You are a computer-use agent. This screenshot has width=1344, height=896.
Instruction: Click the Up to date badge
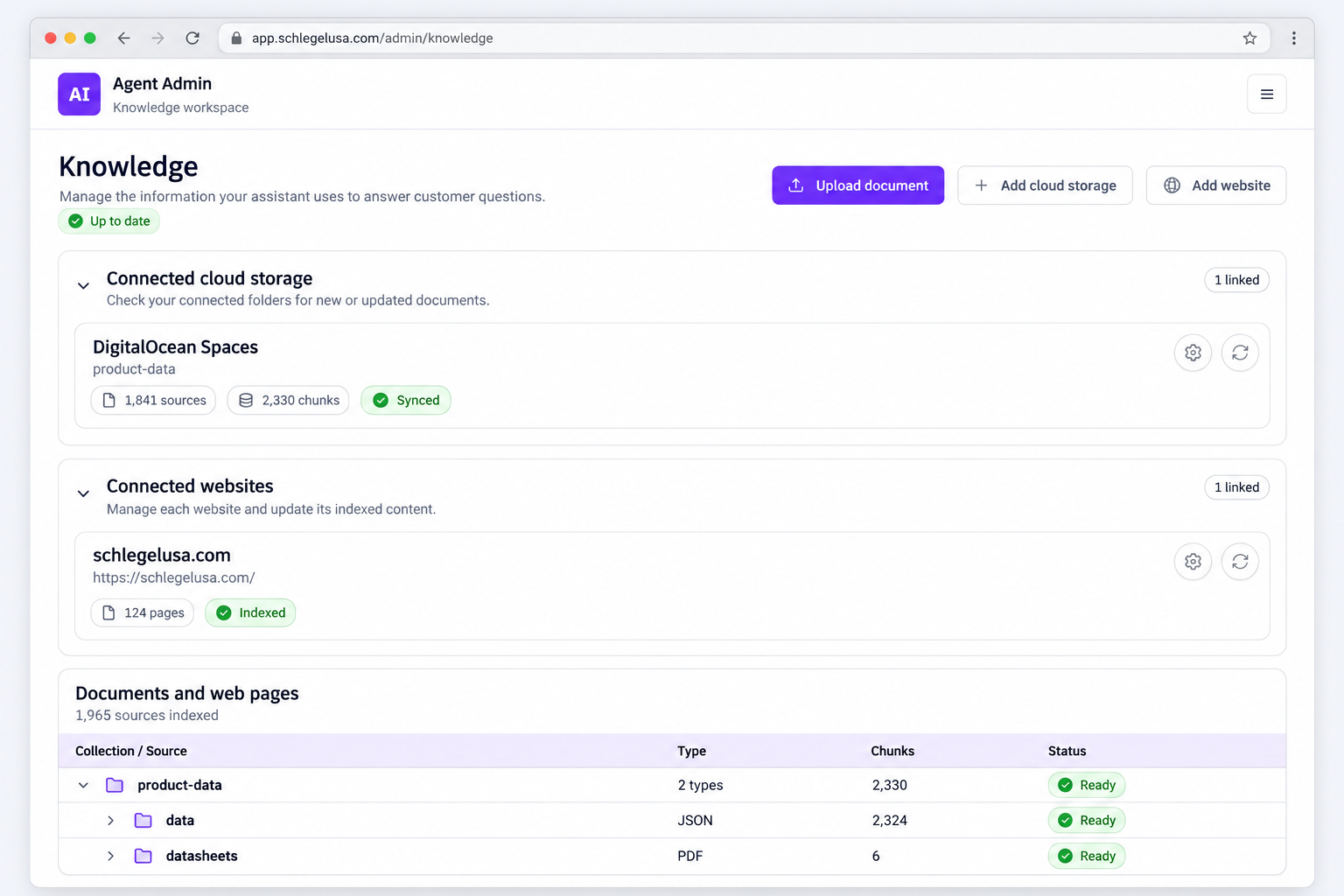(109, 221)
